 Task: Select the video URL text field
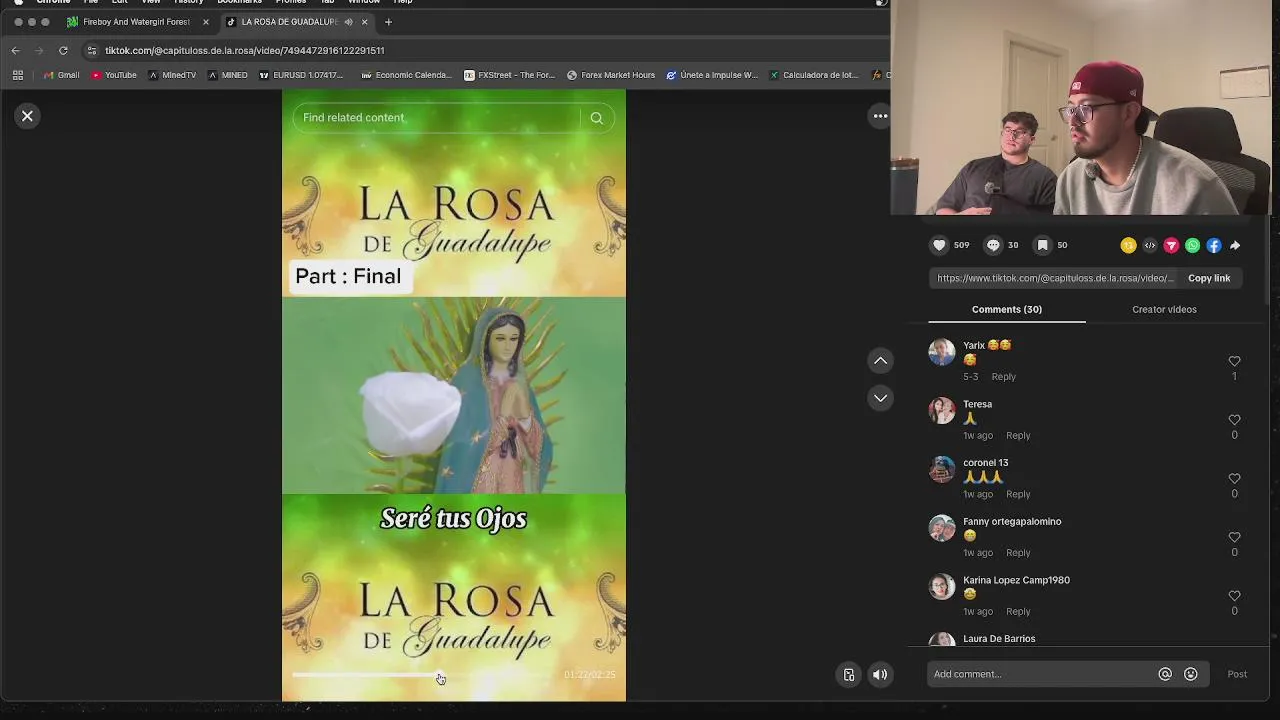(x=1055, y=278)
